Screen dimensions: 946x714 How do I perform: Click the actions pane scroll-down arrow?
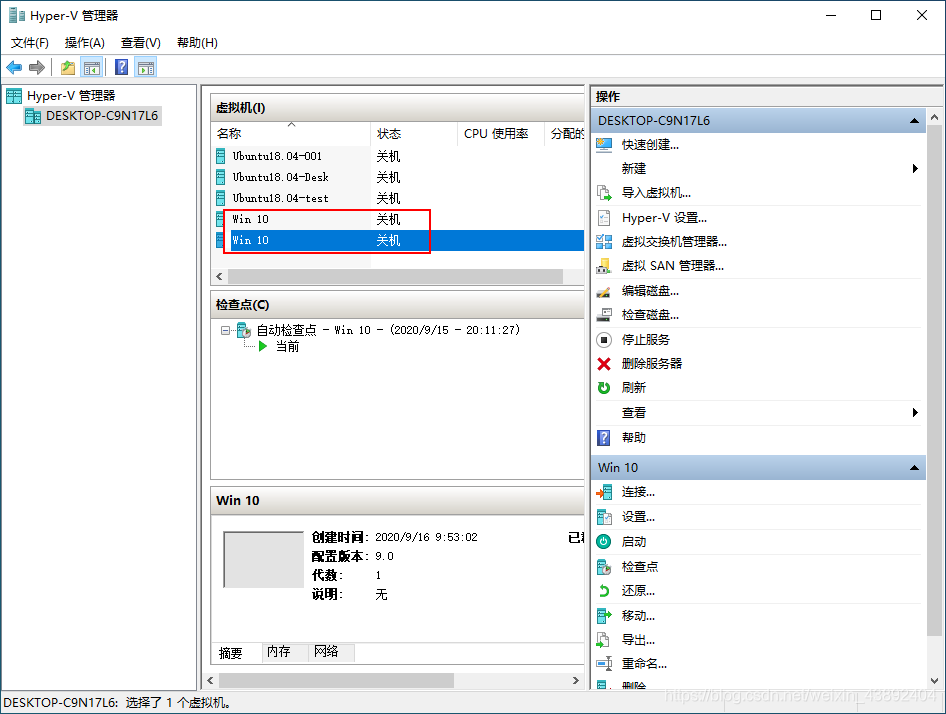pyautogui.click(x=934, y=681)
